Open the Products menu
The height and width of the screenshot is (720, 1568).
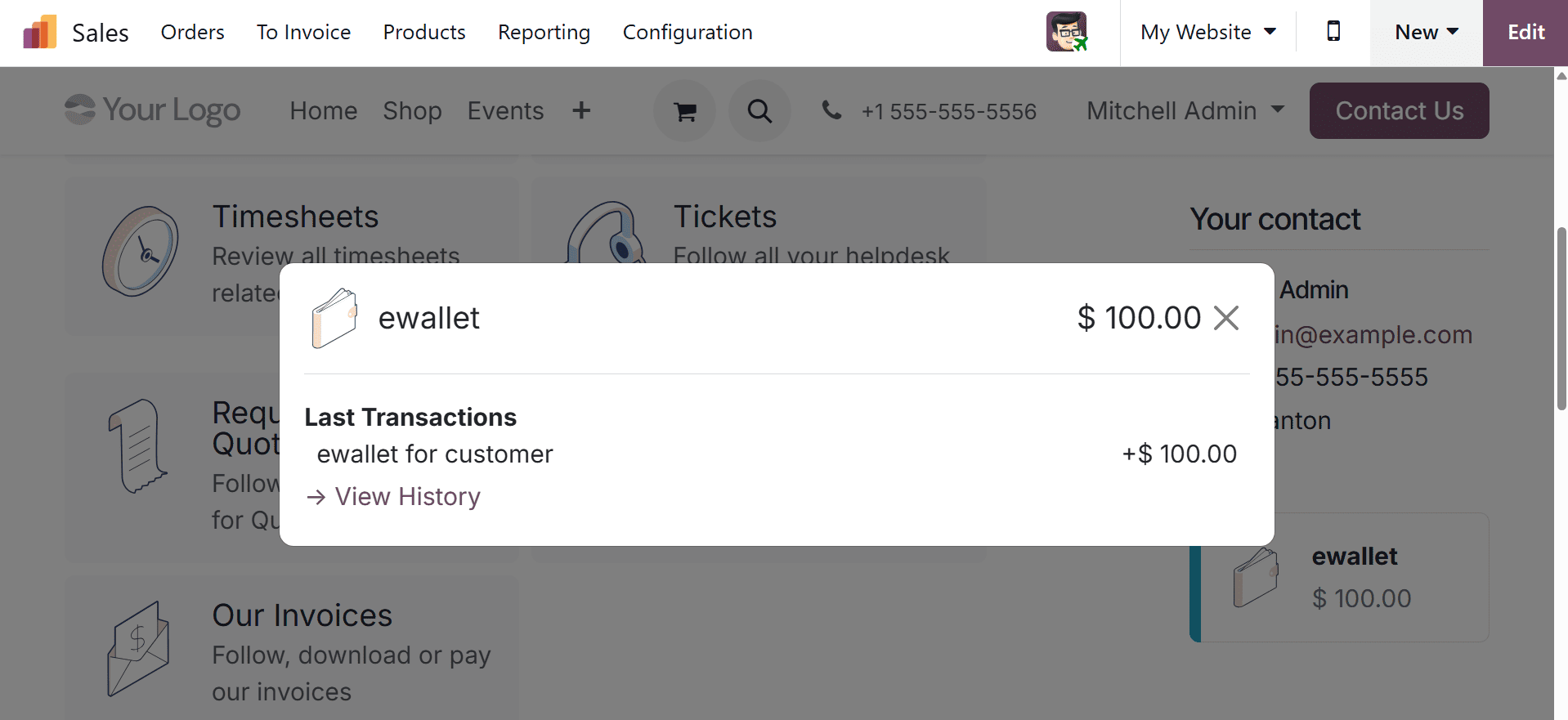pyautogui.click(x=424, y=32)
